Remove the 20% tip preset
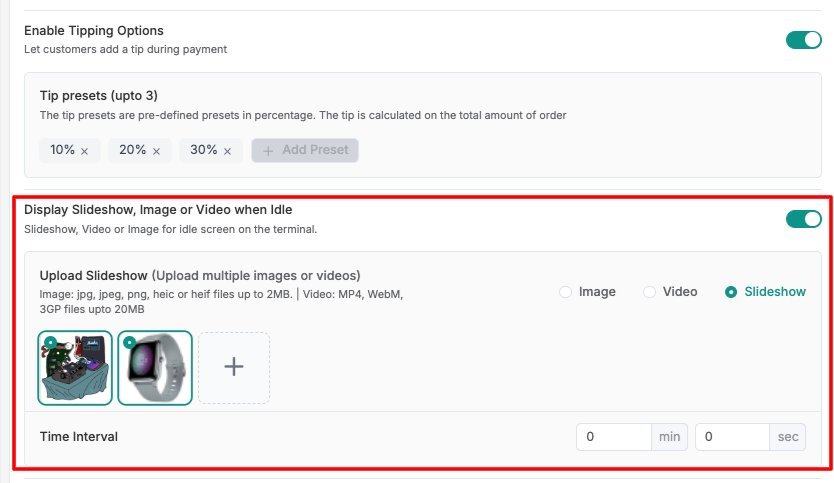This screenshot has width=834, height=483. coord(156,151)
